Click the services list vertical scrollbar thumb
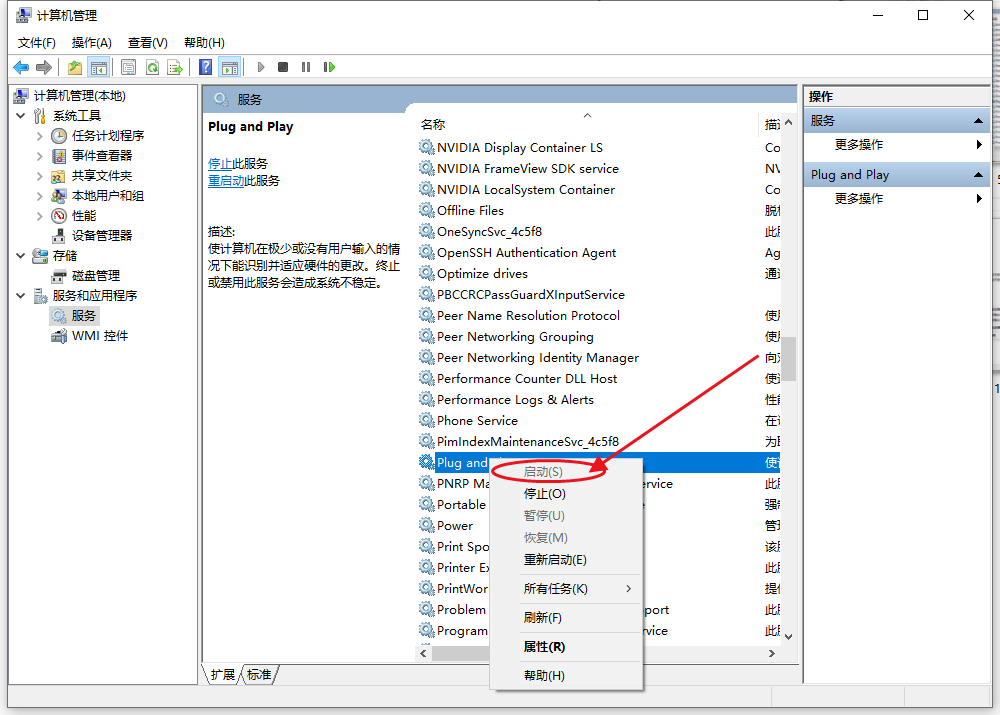1000x715 pixels. coord(788,358)
